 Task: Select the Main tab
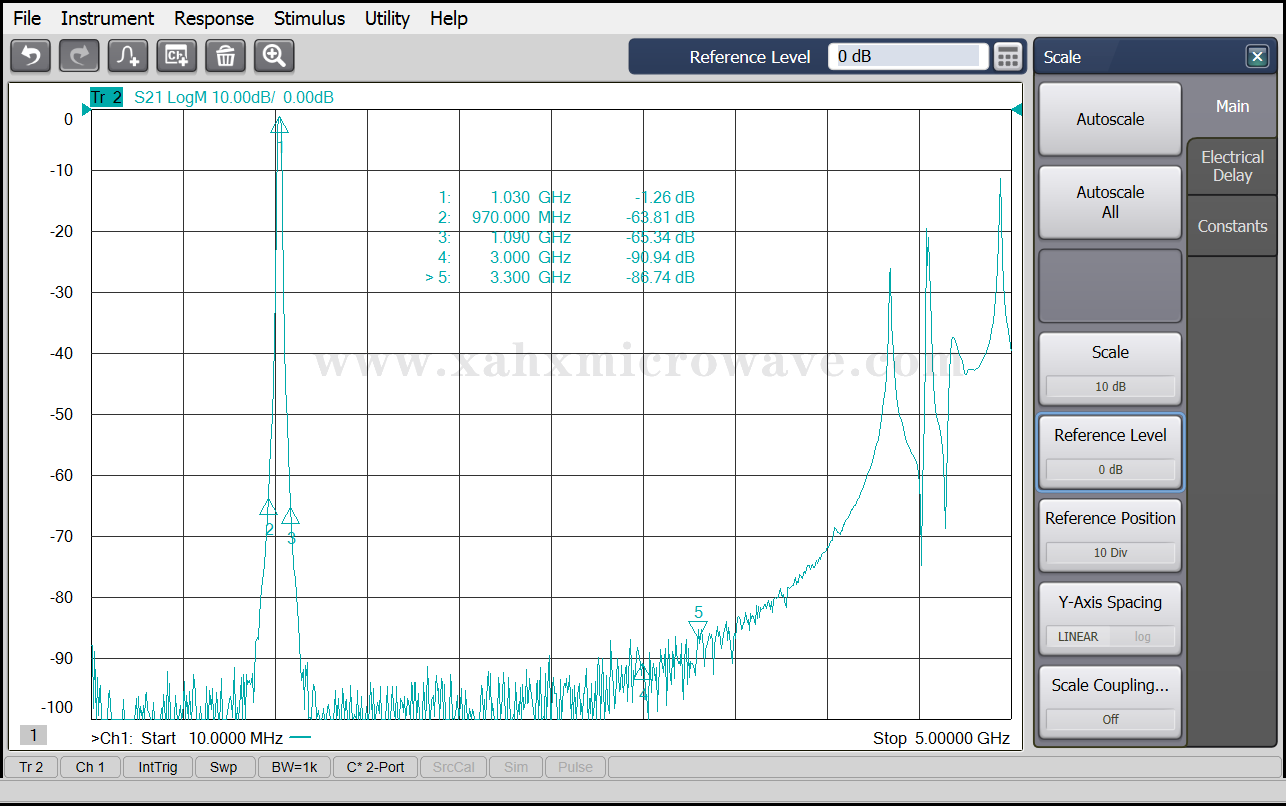point(1232,106)
